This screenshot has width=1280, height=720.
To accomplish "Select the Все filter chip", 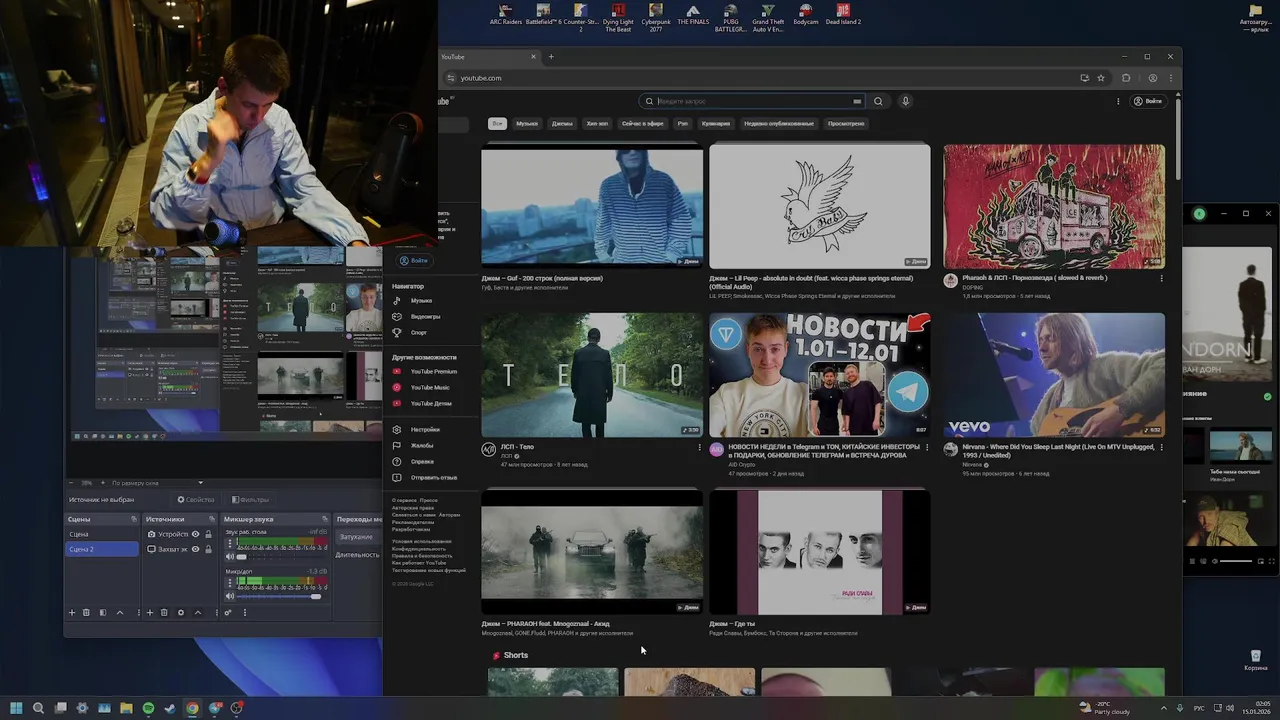I will click(x=497, y=124).
